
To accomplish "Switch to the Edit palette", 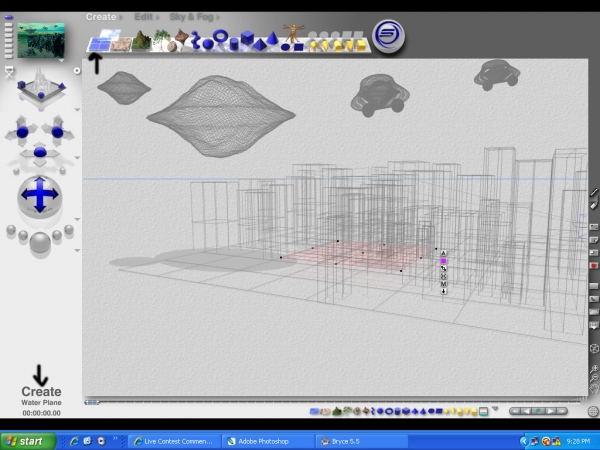I will [x=144, y=17].
